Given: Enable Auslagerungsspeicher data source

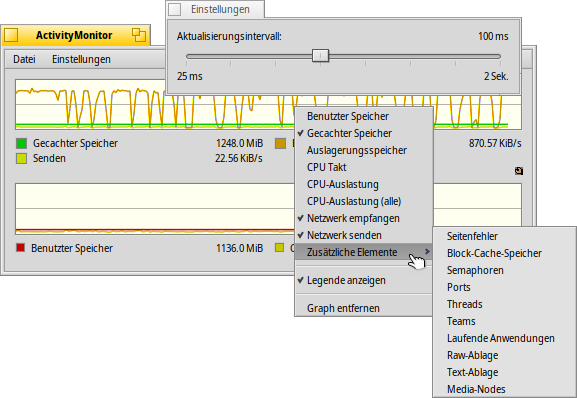Looking at the screenshot, I should 364,150.
